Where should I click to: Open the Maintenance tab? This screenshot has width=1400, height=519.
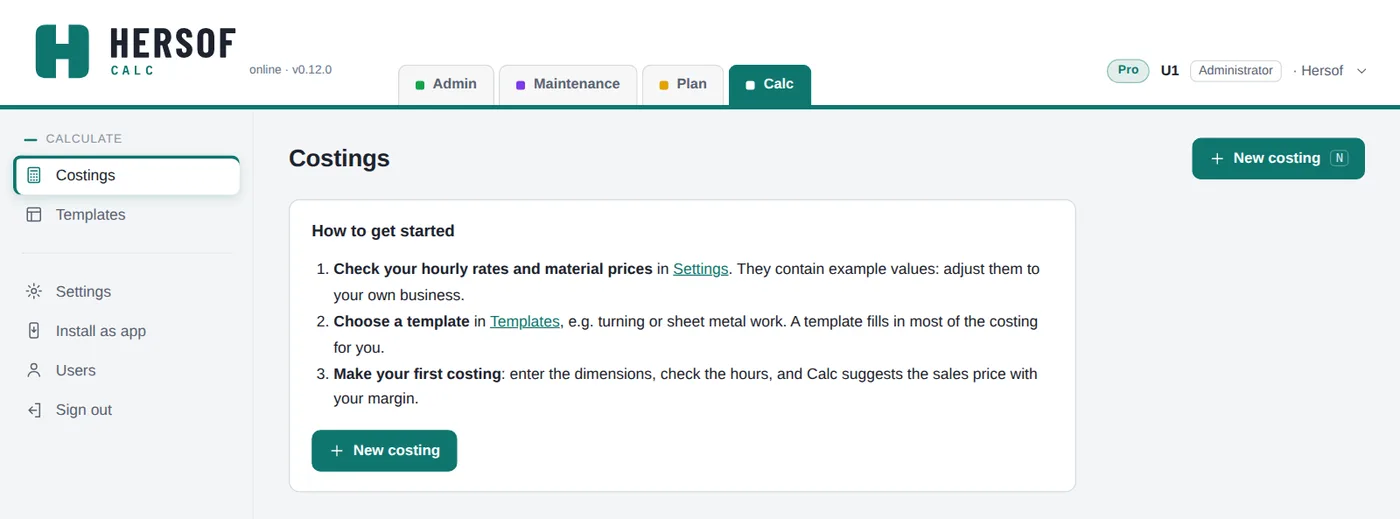[568, 84]
